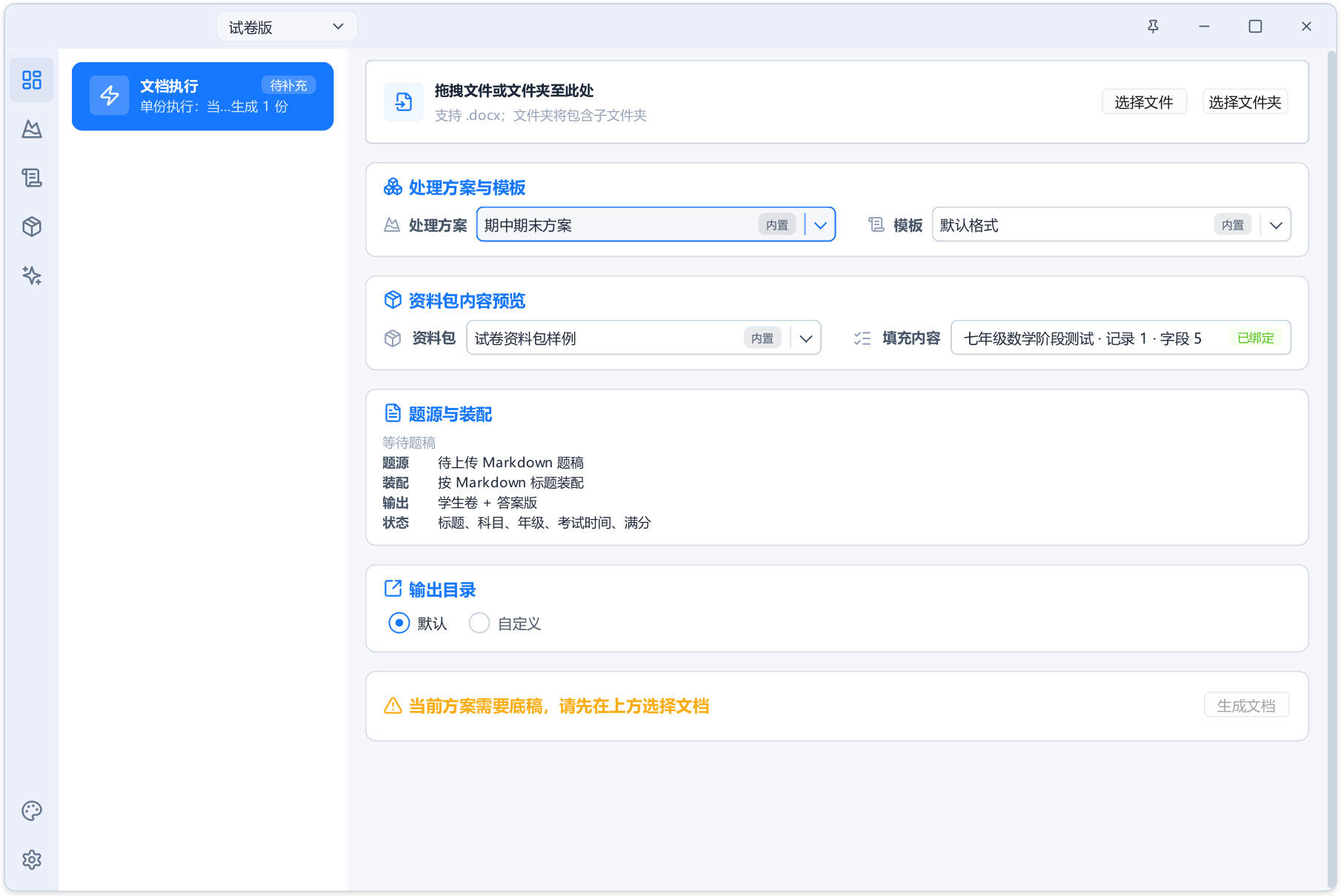Click the 选择文件 button

click(x=1144, y=102)
